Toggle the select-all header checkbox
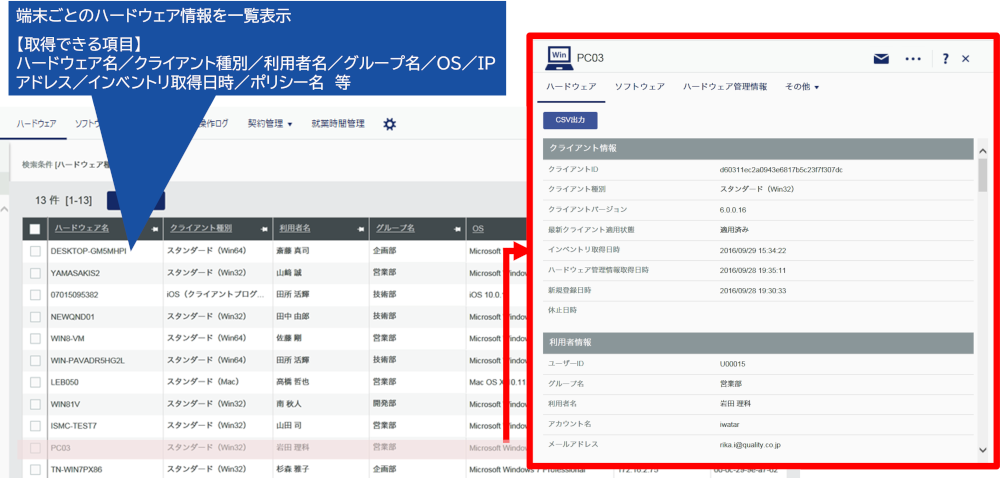 point(34,229)
